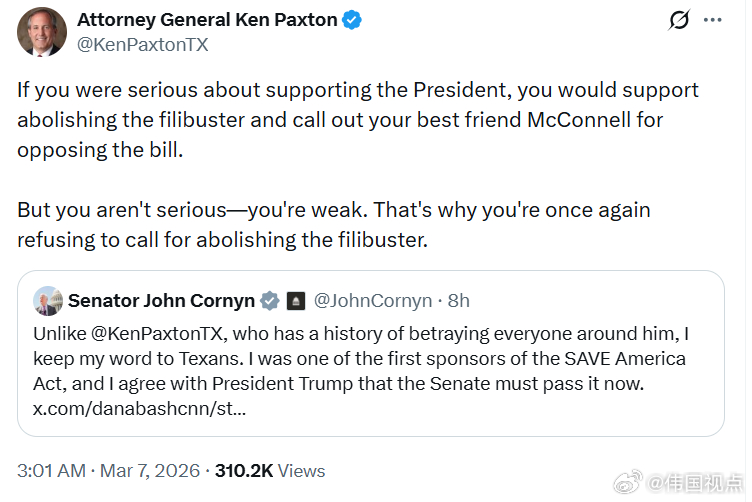Click the 8h timestamp on quoted post
Viewport: 752px width, 502px height.
(x=458, y=300)
